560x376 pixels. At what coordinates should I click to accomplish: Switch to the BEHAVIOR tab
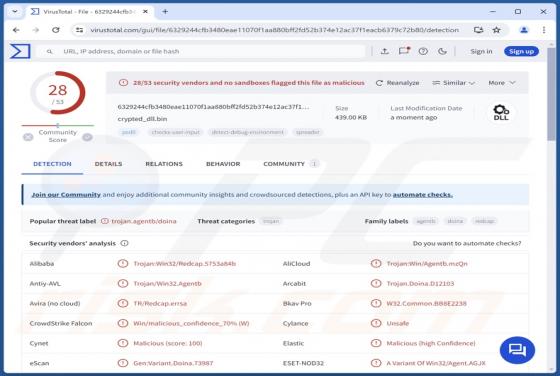[x=223, y=164]
